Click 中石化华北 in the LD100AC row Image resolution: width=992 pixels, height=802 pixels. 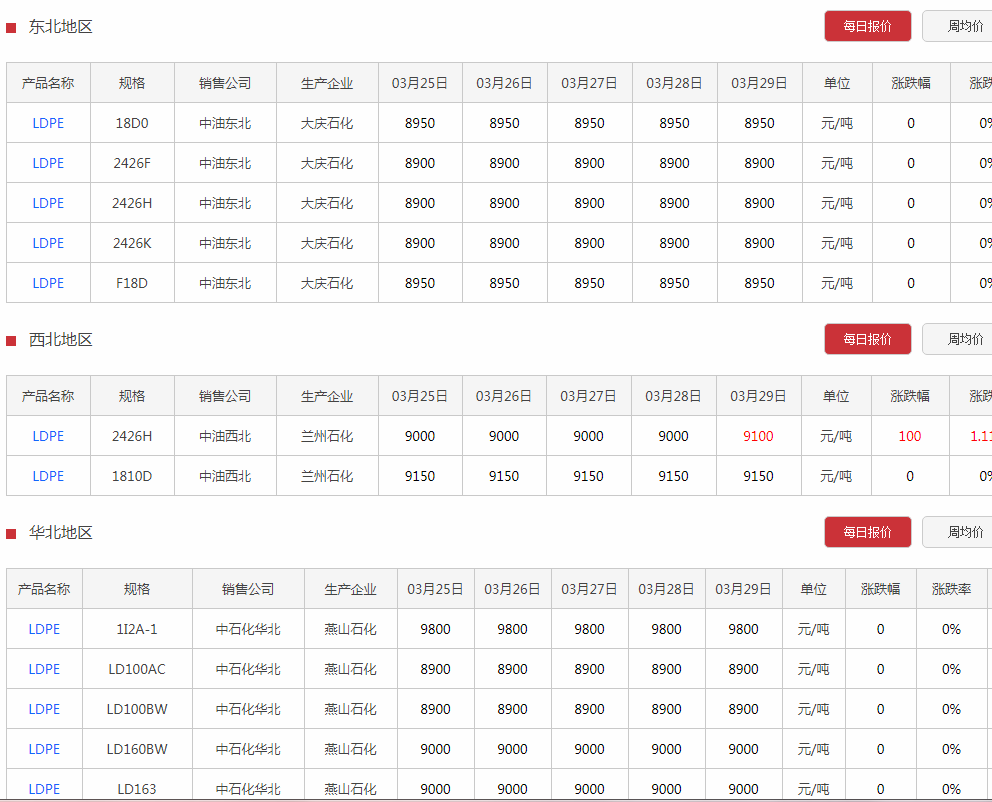click(x=248, y=669)
